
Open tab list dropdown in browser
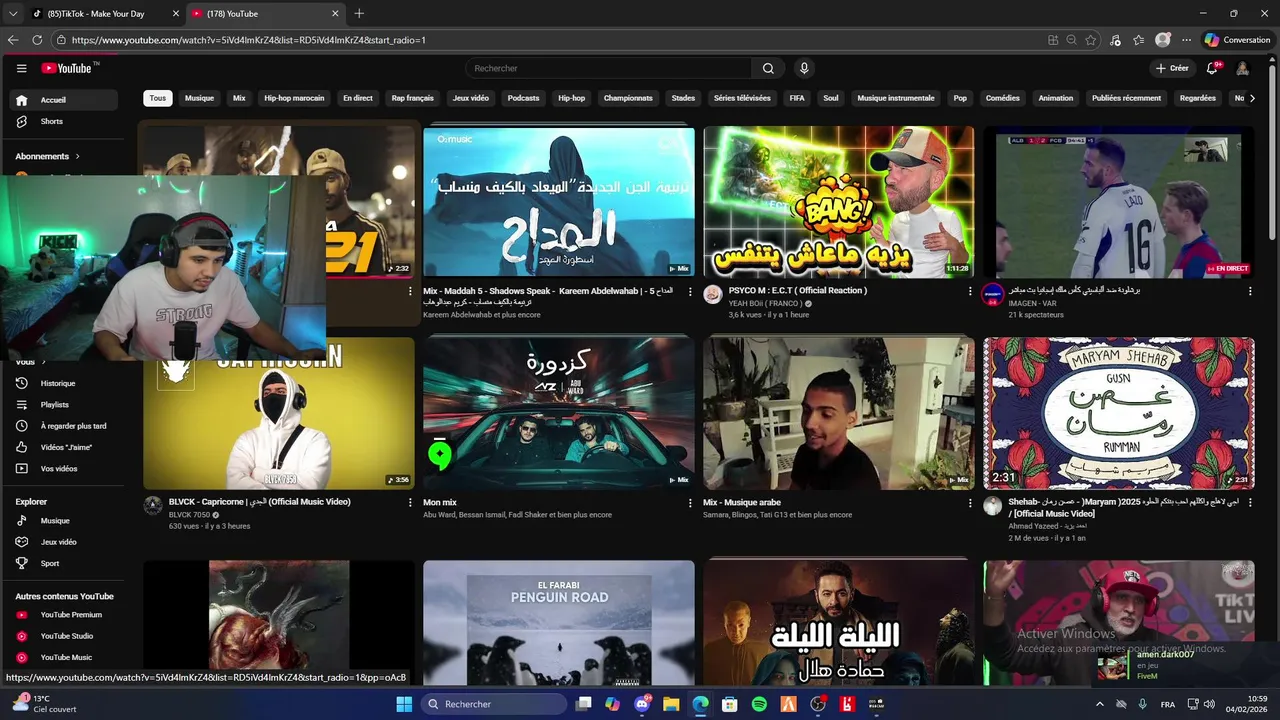(13, 13)
